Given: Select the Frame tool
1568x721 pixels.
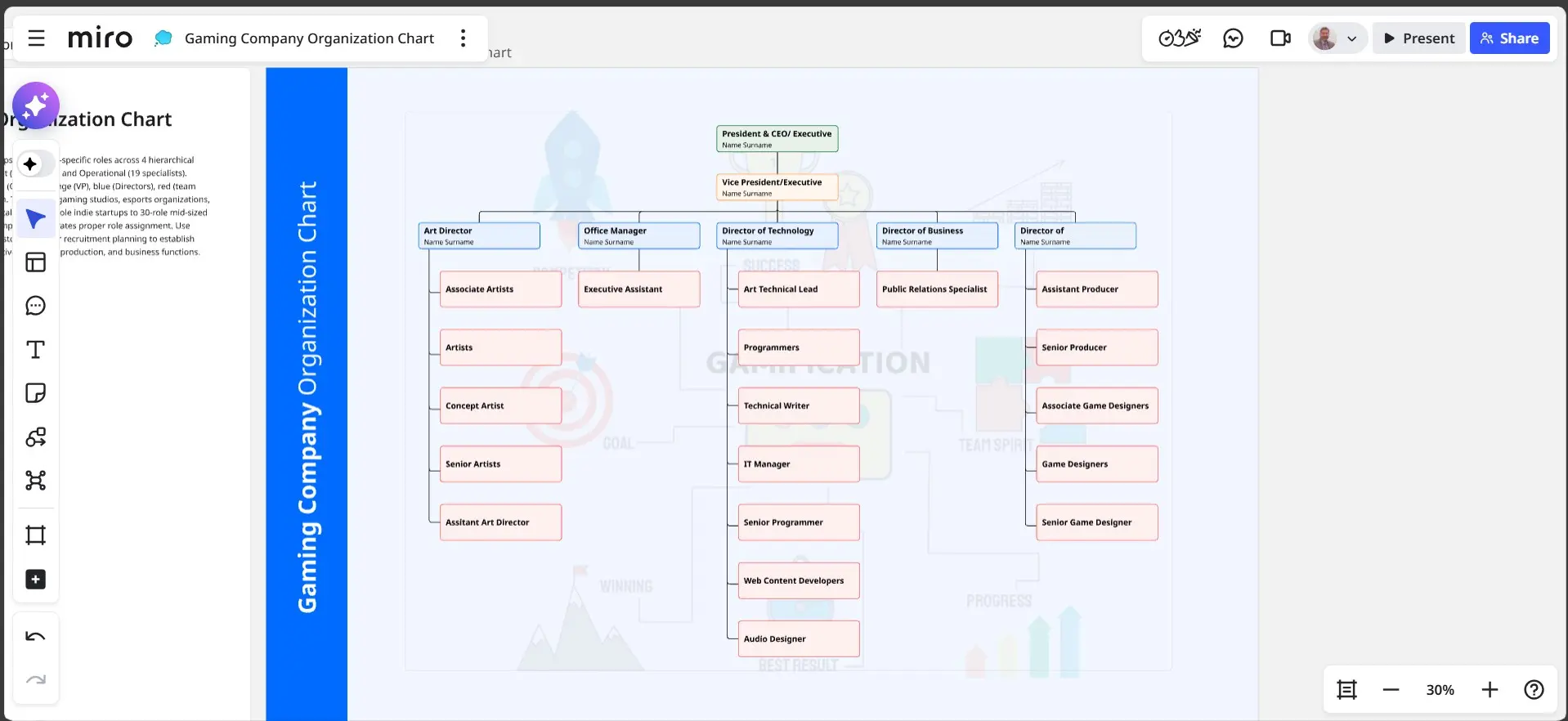Looking at the screenshot, I should [x=35, y=535].
